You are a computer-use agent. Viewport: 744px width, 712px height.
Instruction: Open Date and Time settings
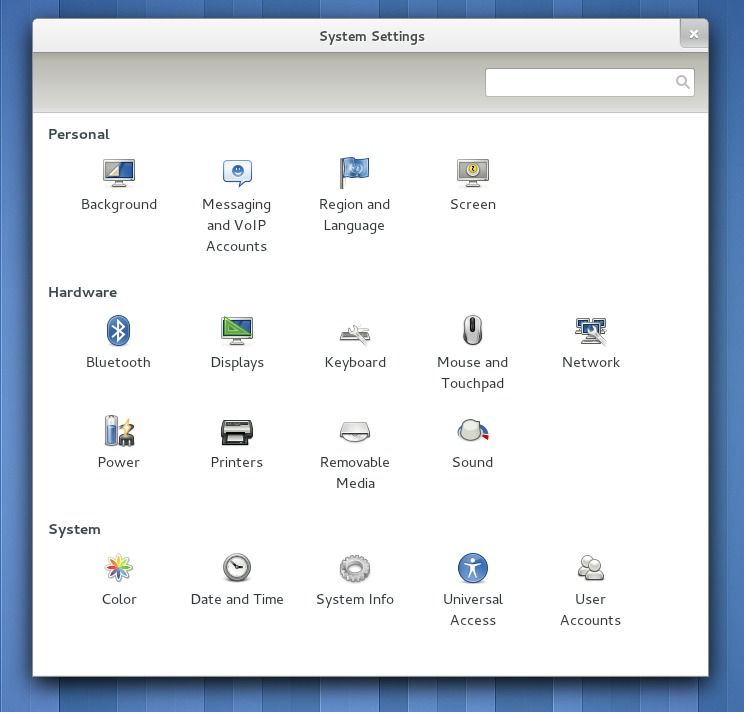click(237, 568)
